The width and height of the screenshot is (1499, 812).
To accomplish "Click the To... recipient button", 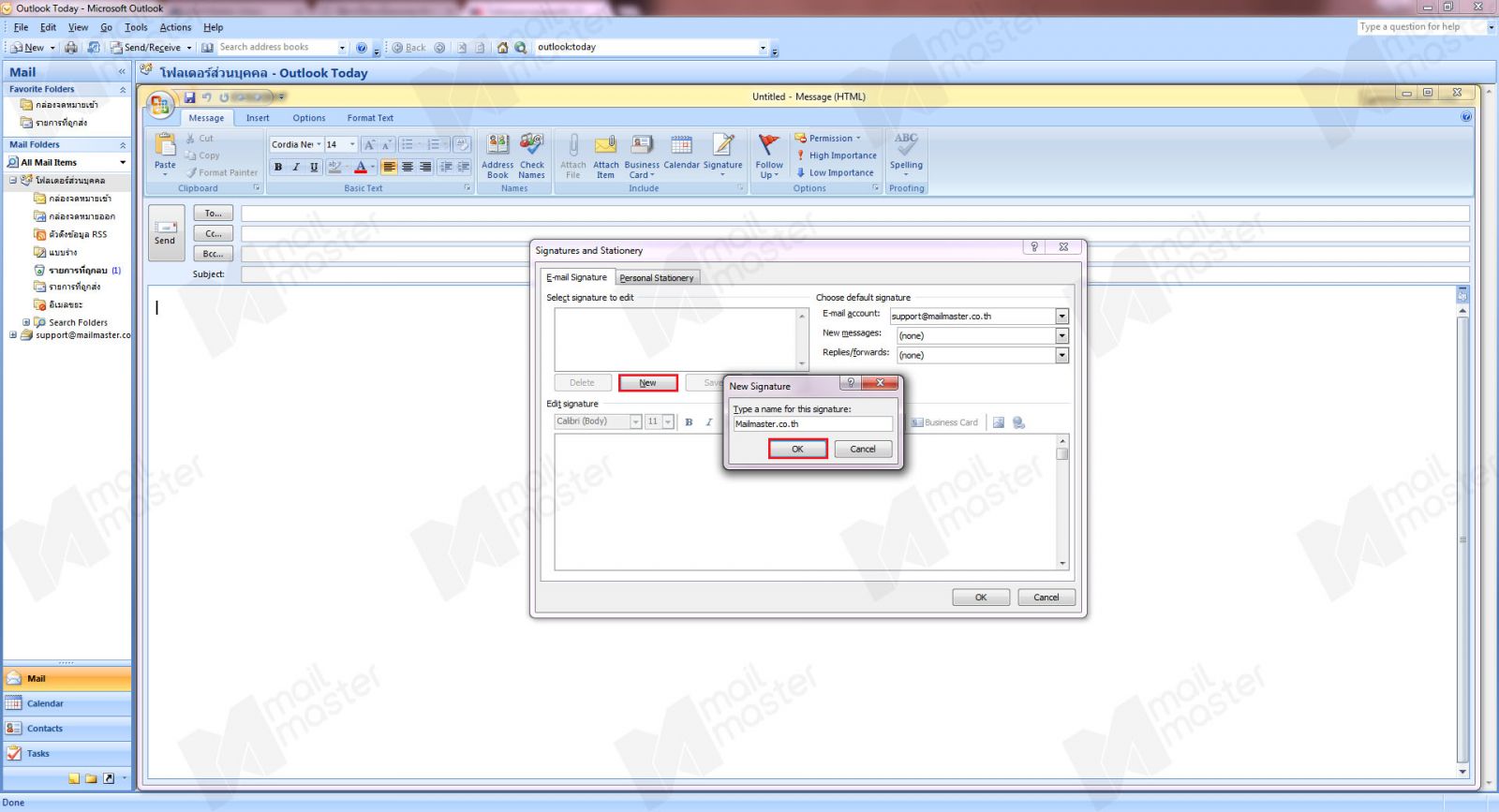I will [214, 214].
